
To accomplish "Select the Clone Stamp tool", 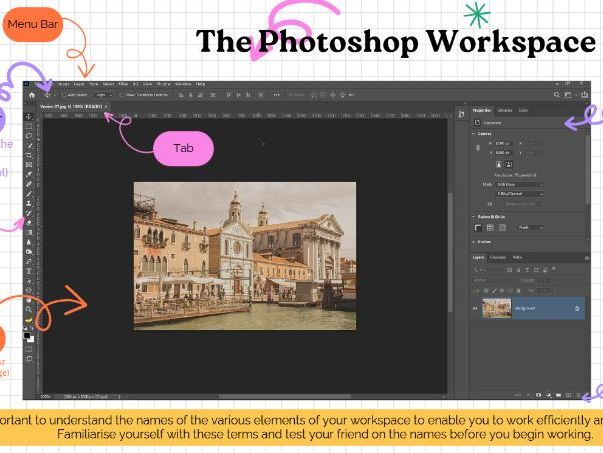I will click(x=29, y=203).
